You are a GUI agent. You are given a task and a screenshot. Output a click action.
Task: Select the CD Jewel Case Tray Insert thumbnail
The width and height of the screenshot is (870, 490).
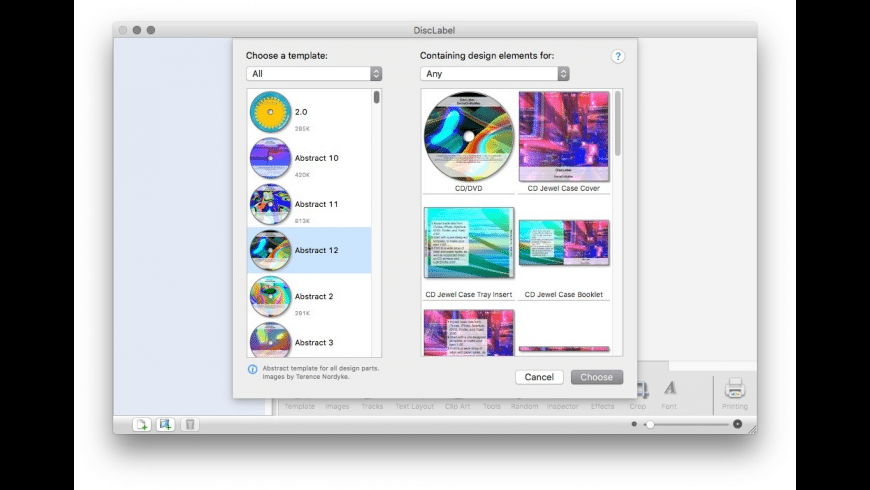469,243
